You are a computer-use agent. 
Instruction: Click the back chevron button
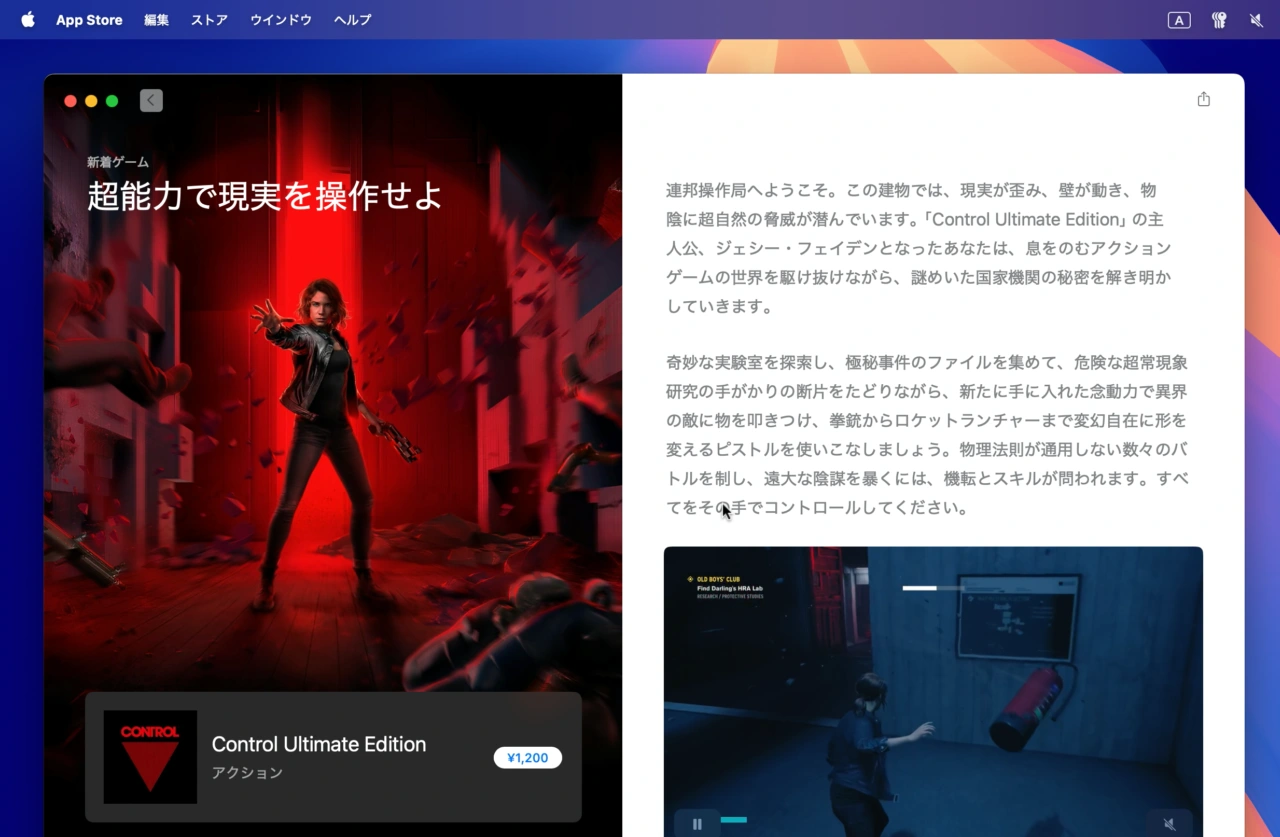[x=151, y=100]
